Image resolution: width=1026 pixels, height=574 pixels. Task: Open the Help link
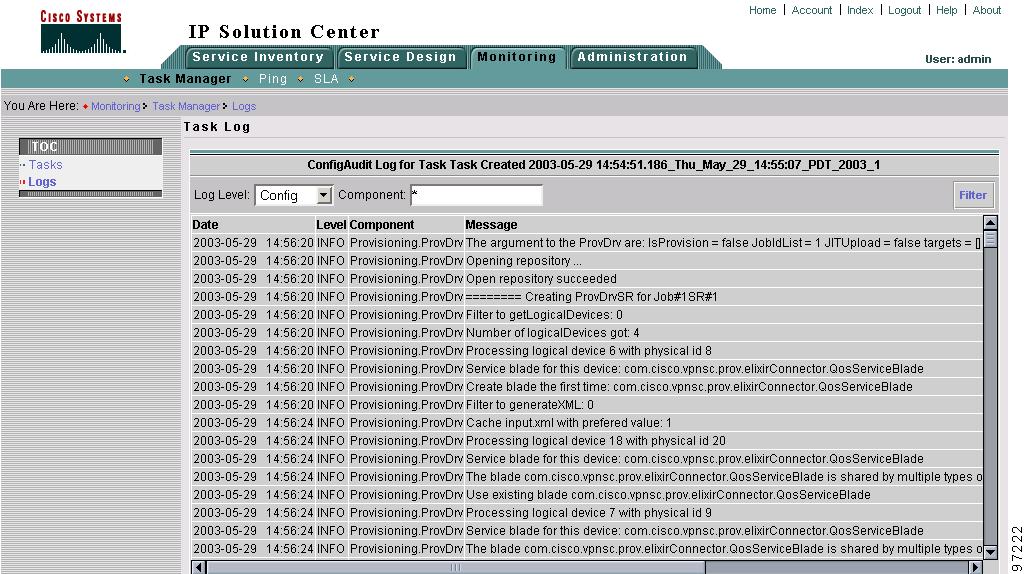pyautogui.click(x=946, y=10)
